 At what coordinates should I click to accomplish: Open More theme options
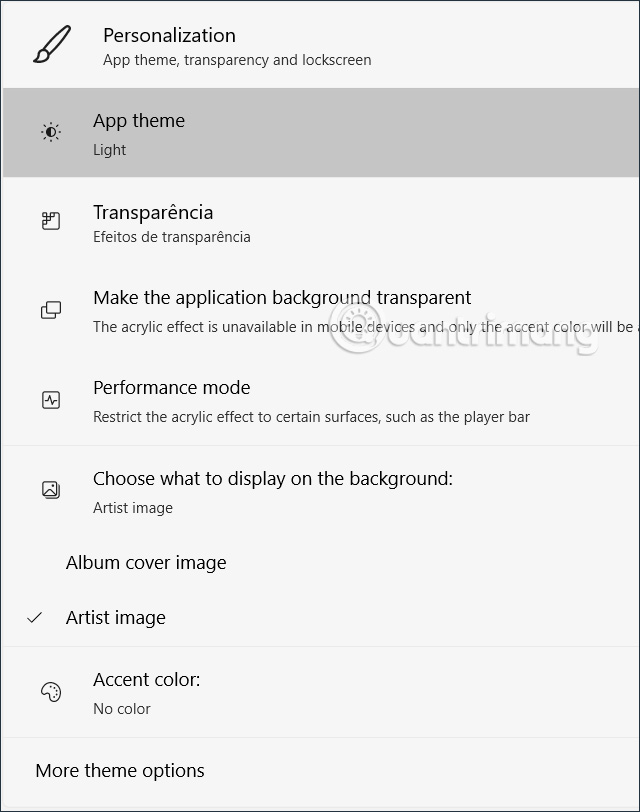tap(120, 771)
